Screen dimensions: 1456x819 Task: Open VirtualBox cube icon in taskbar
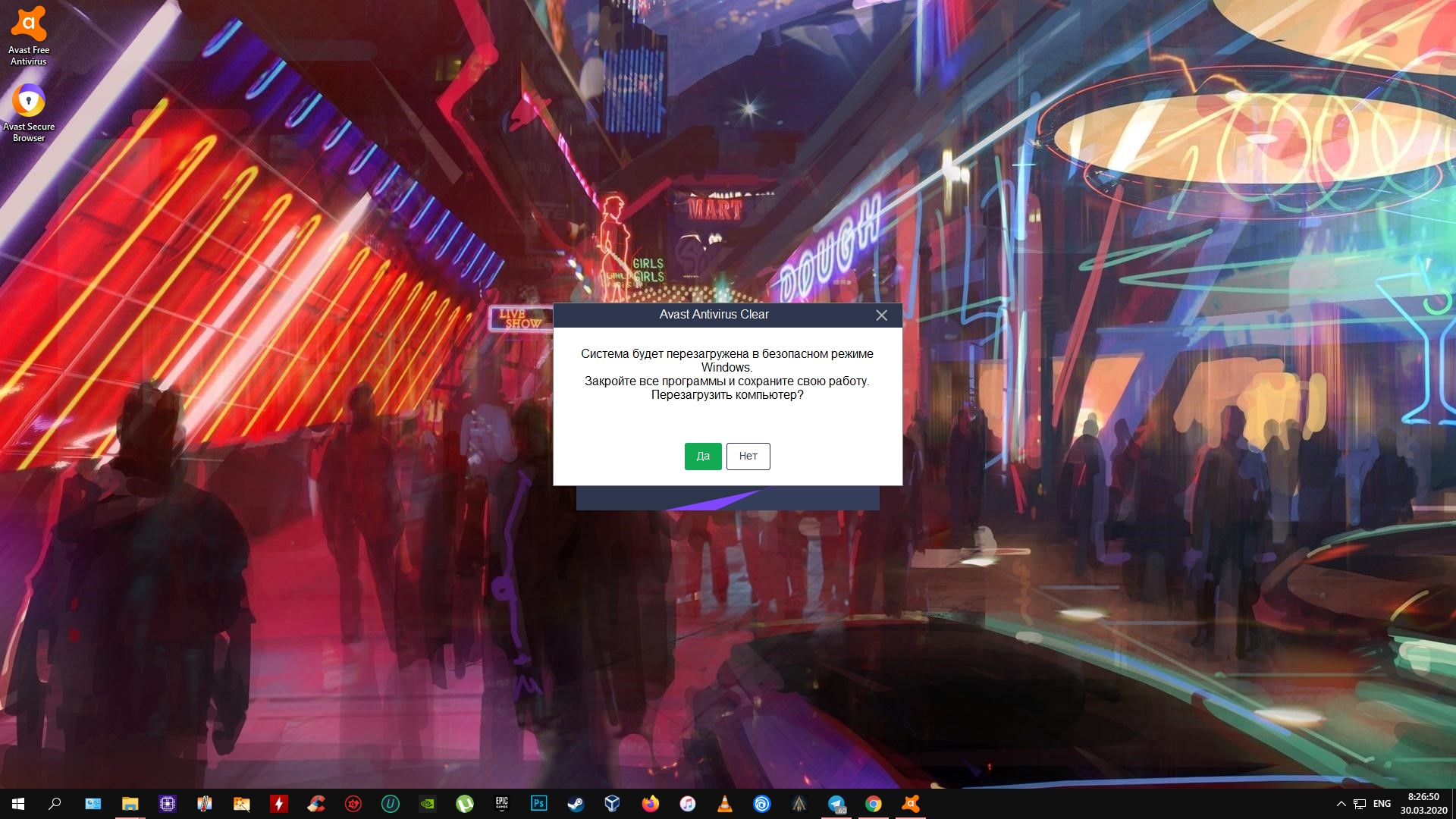point(613,804)
